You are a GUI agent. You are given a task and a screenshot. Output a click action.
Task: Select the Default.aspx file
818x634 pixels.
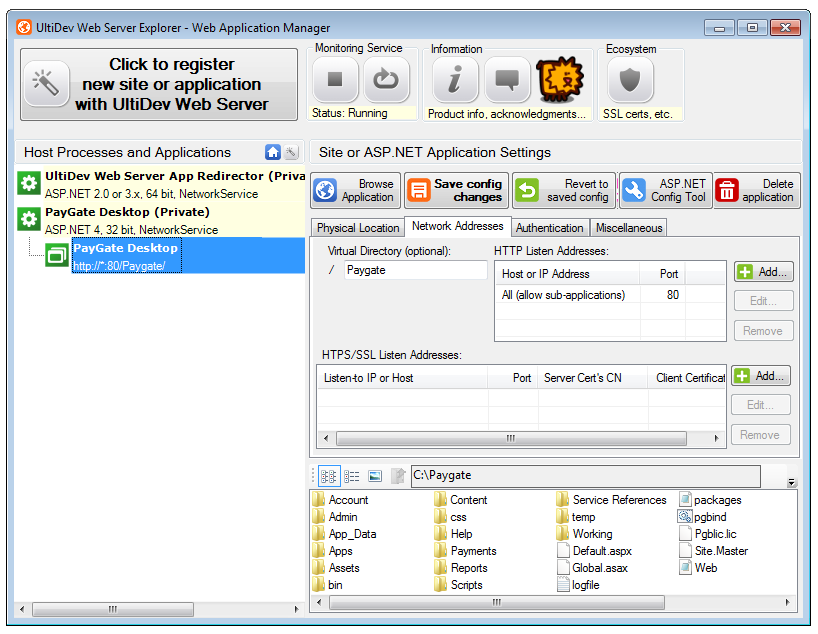tap(595, 551)
